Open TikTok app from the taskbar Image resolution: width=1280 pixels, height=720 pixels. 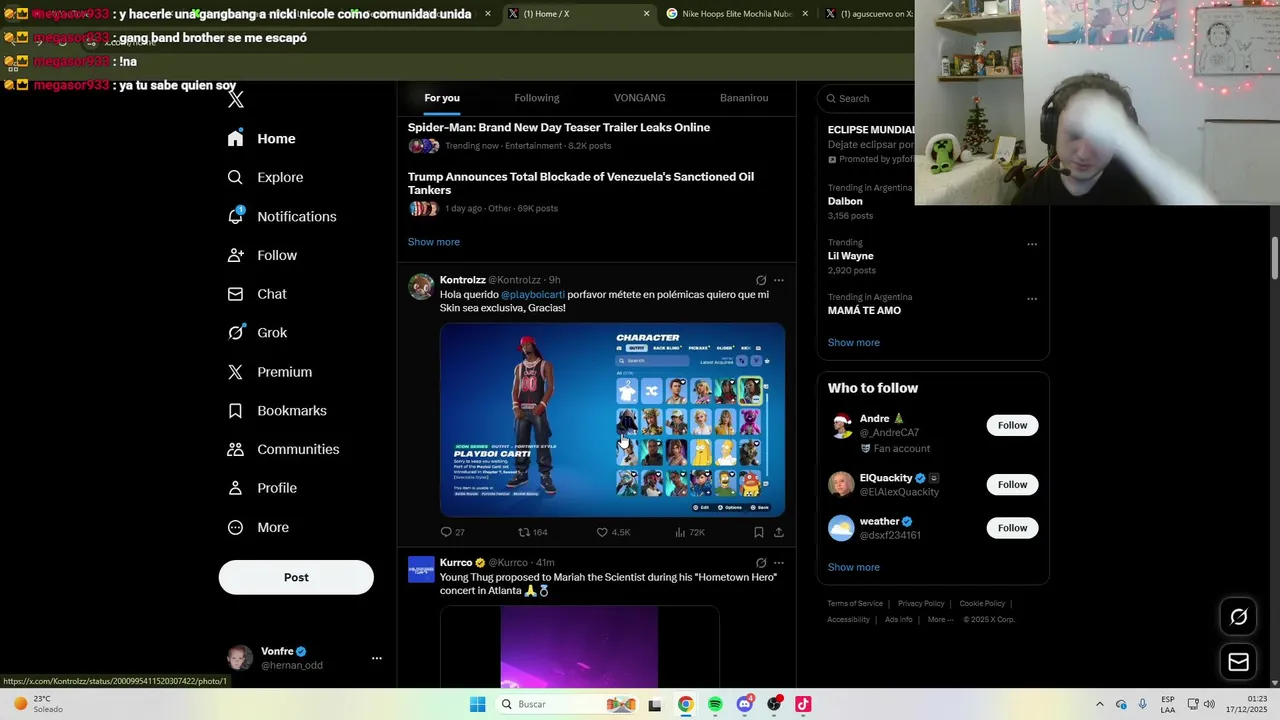click(x=803, y=704)
